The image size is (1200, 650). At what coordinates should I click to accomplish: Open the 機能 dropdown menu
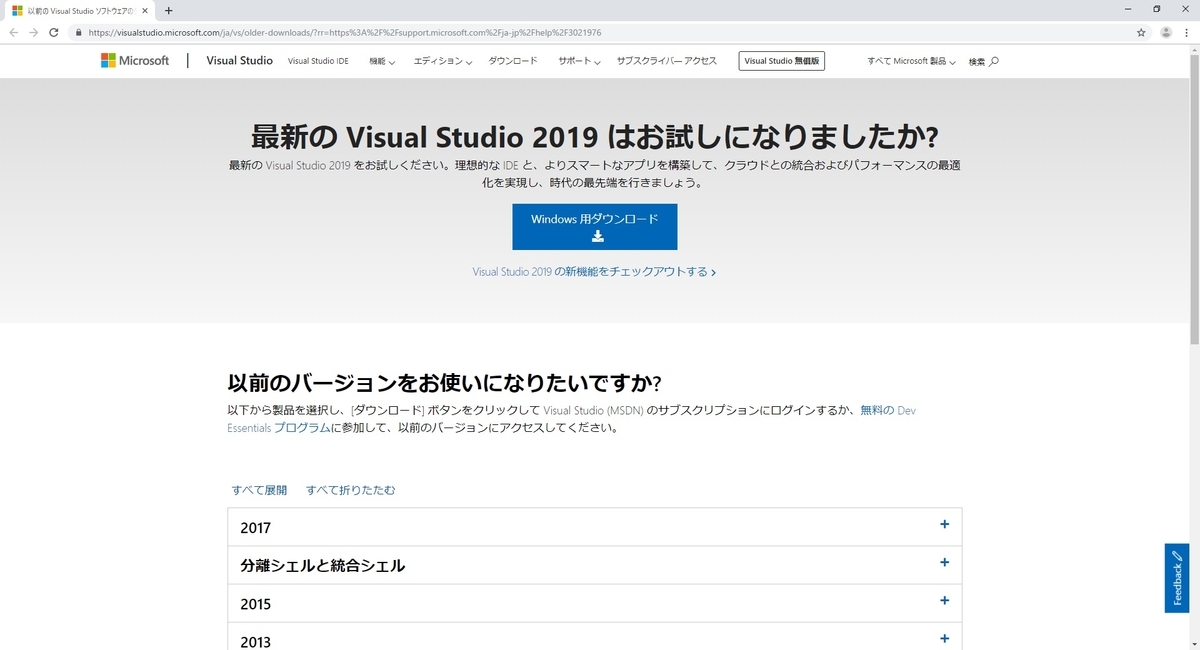click(382, 61)
